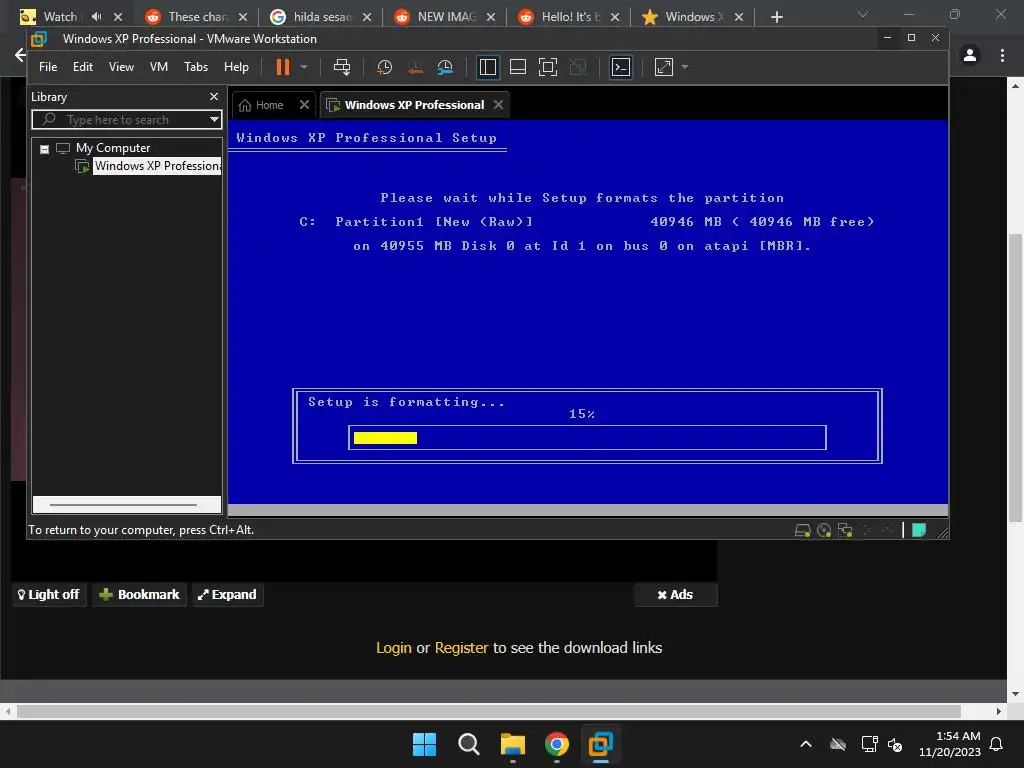
Task: Open the Login link
Action: (394, 648)
